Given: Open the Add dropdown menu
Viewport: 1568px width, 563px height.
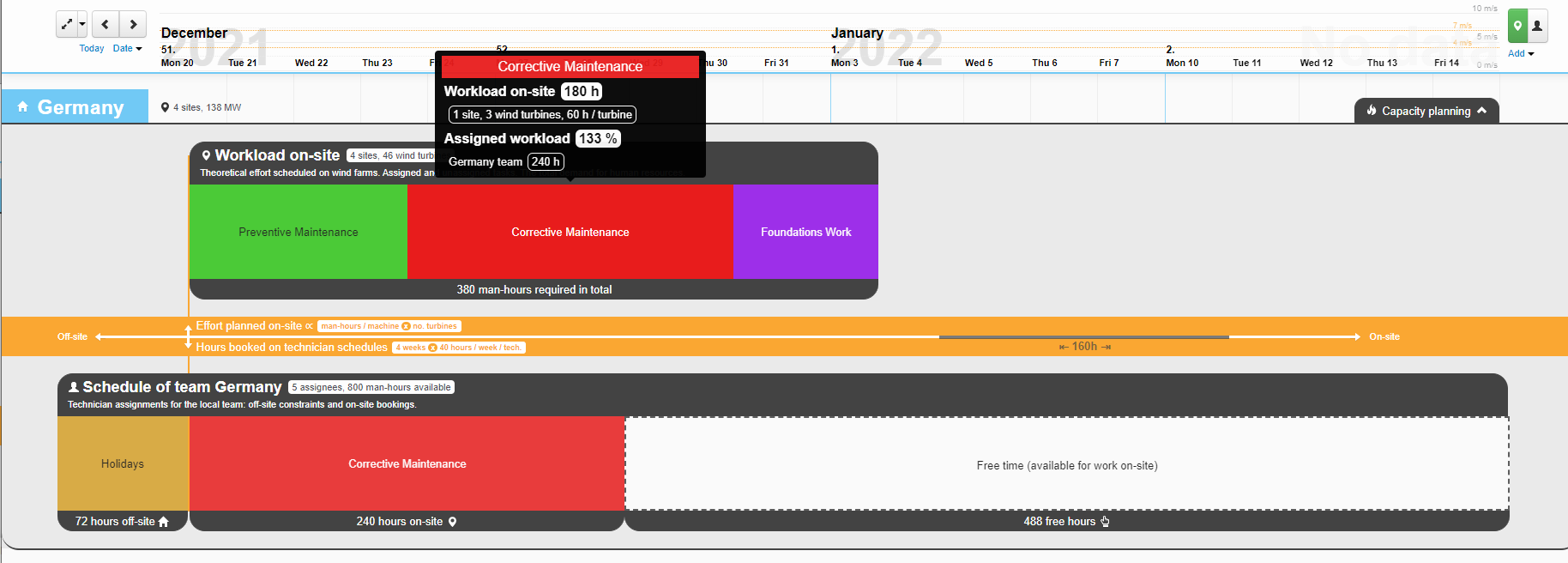Looking at the screenshot, I should pyautogui.click(x=1521, y=53).
